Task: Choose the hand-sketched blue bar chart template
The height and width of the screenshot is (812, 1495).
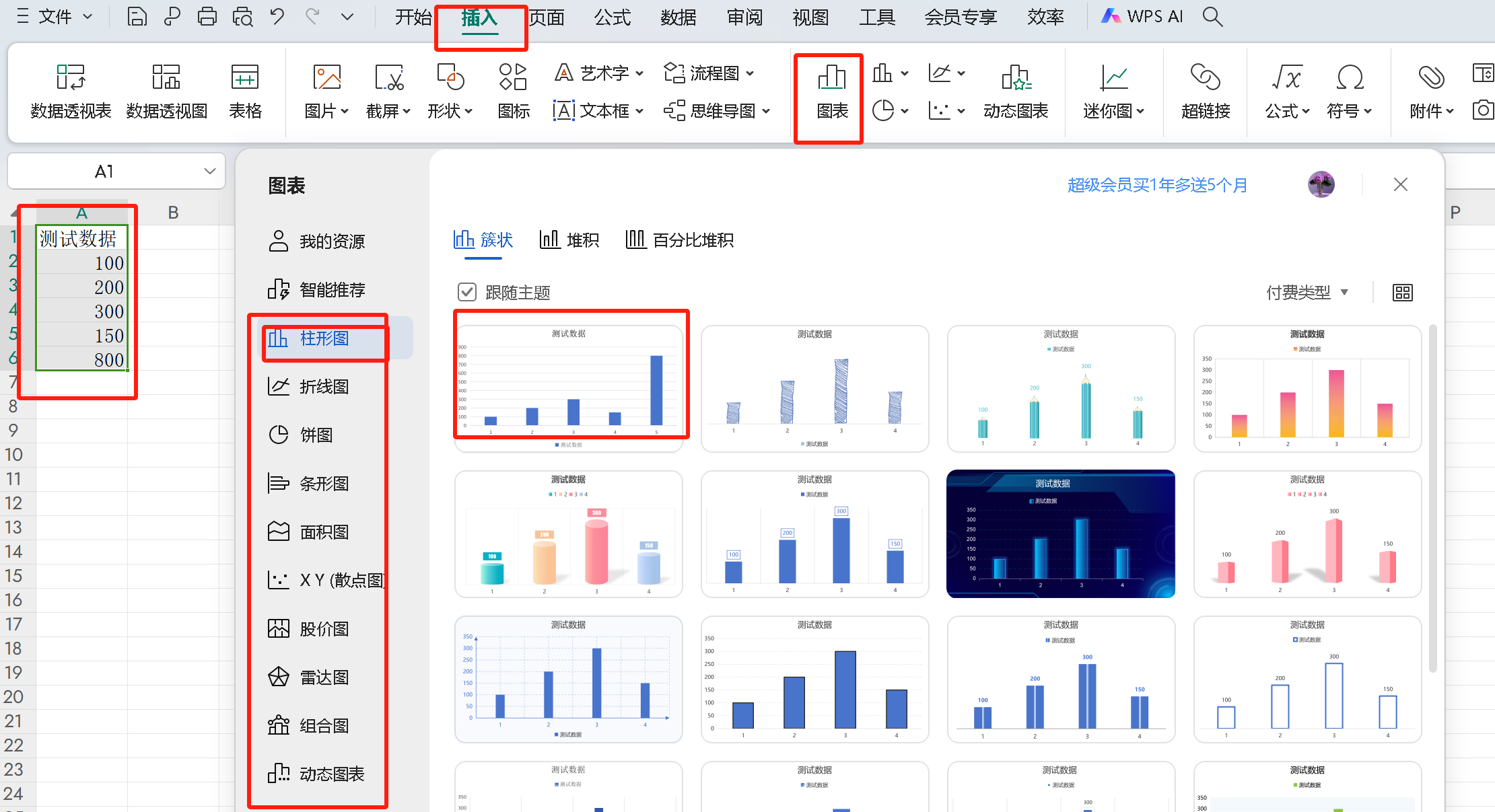Action: coord(814,388)
